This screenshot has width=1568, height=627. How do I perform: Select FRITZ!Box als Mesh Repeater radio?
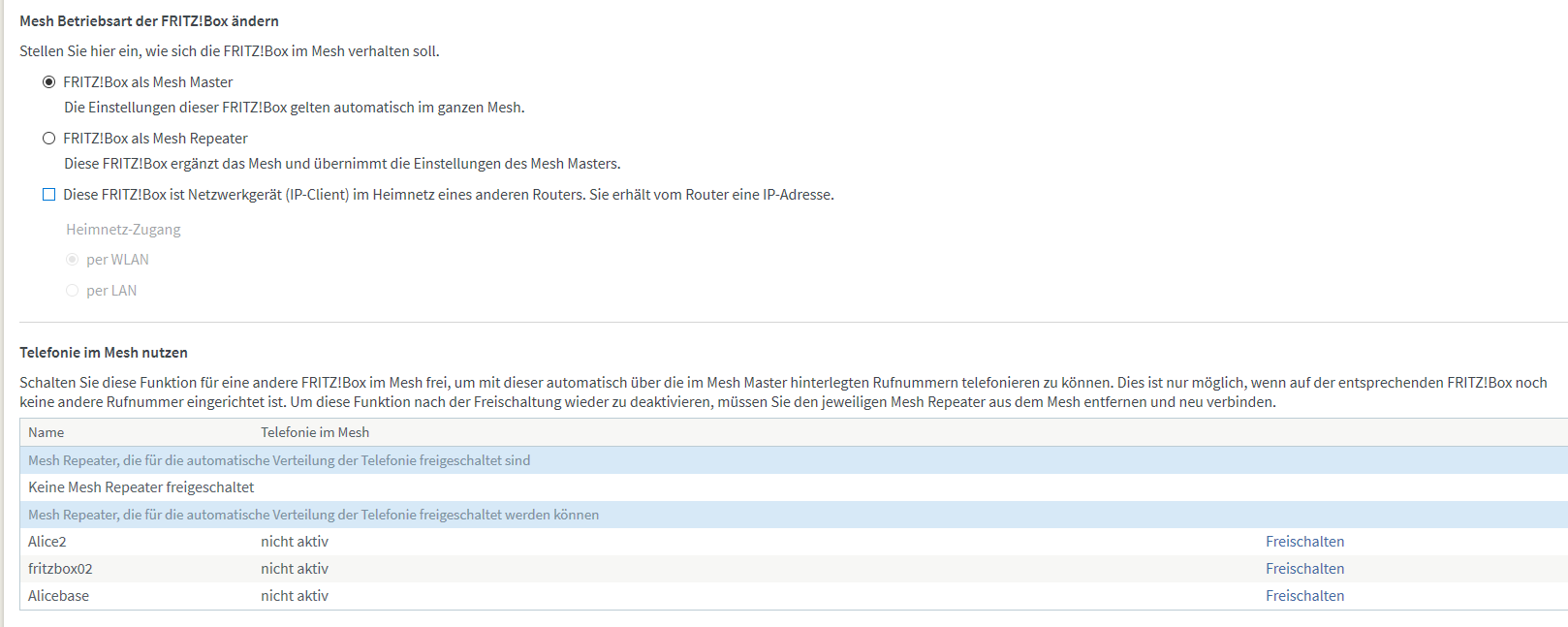48,139
